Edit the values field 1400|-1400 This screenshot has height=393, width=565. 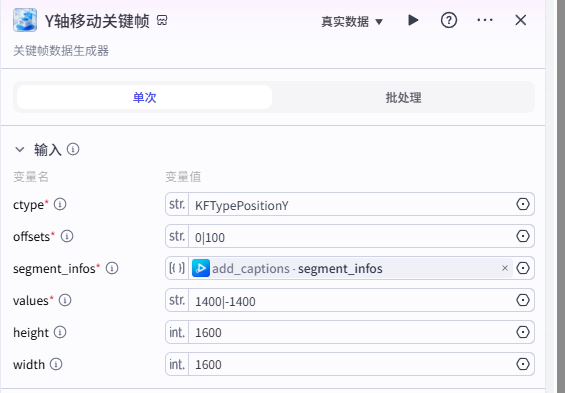click(351, 300)
